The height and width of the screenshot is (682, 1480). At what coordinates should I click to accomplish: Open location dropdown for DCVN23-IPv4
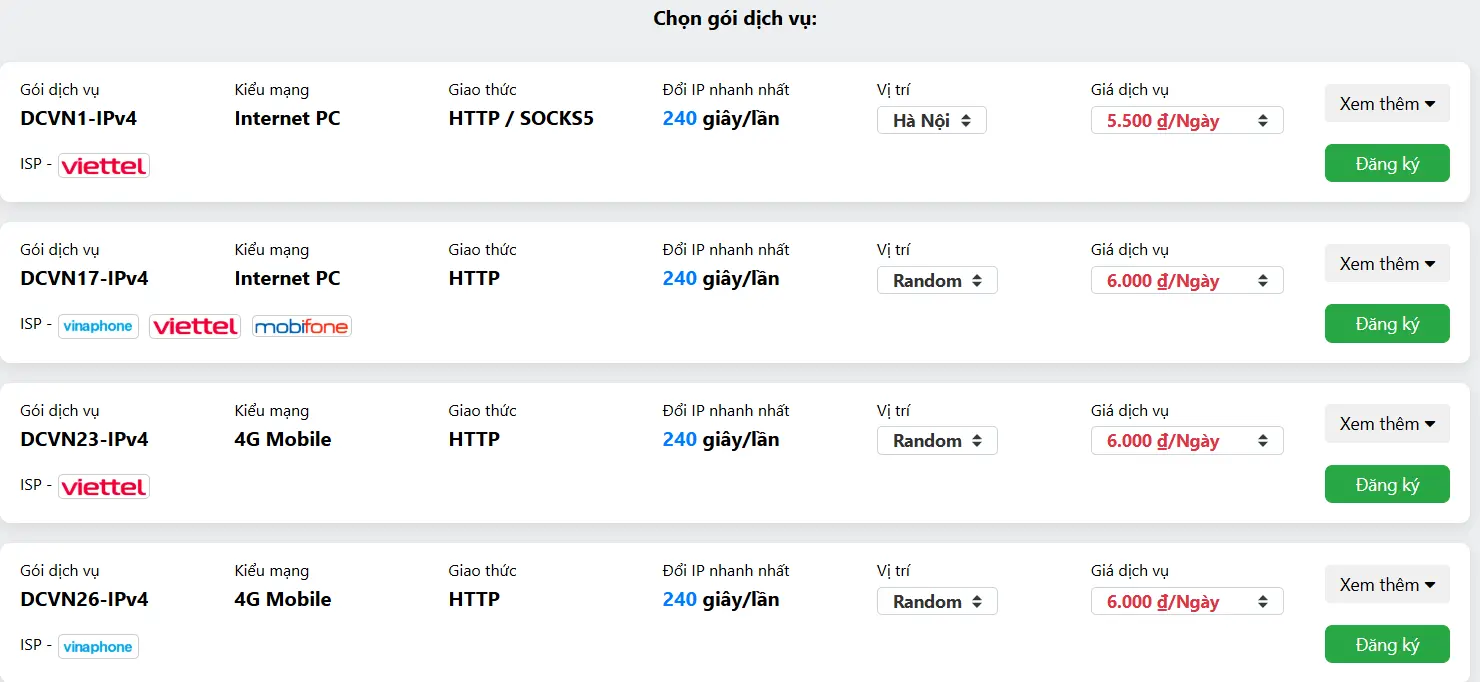937,441
